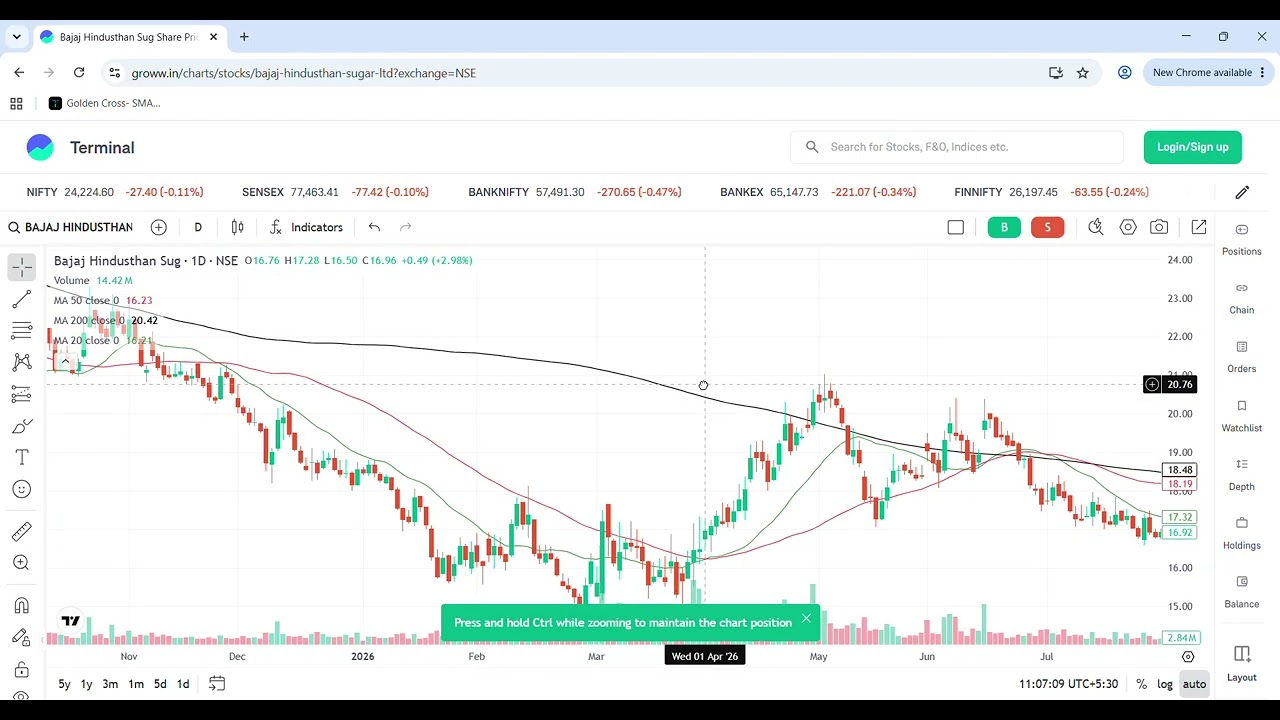Open the chart patterns tool group
1280x720 pixels.
tap(21, 362)
